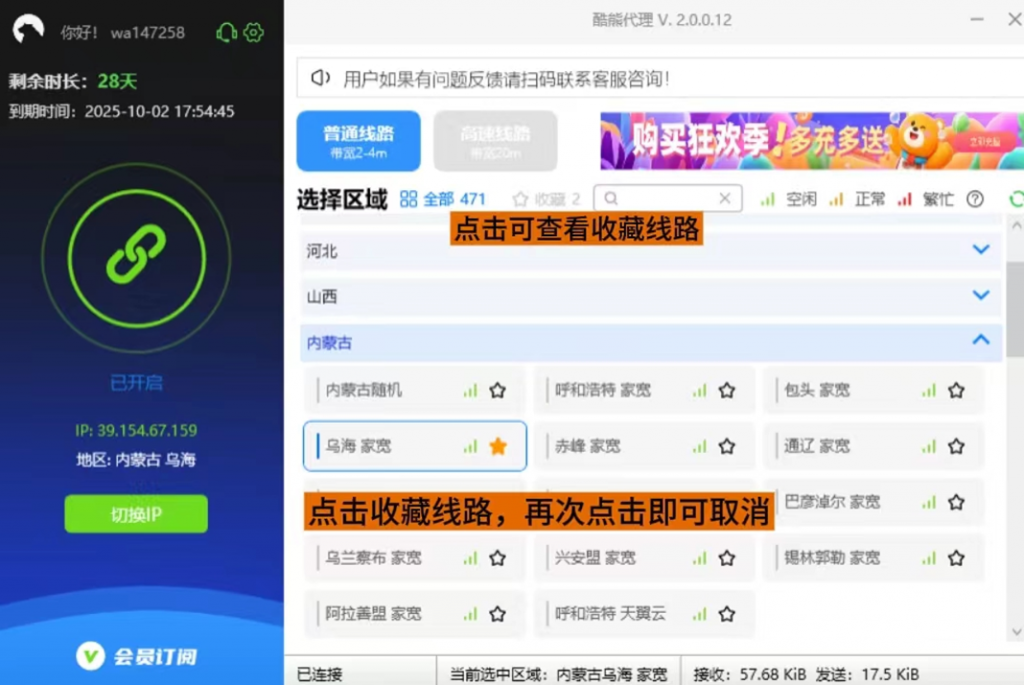This screenshot has height=685, width=1024.
Task: Expand the 山西 region section
Action: [x=981, y=295]
